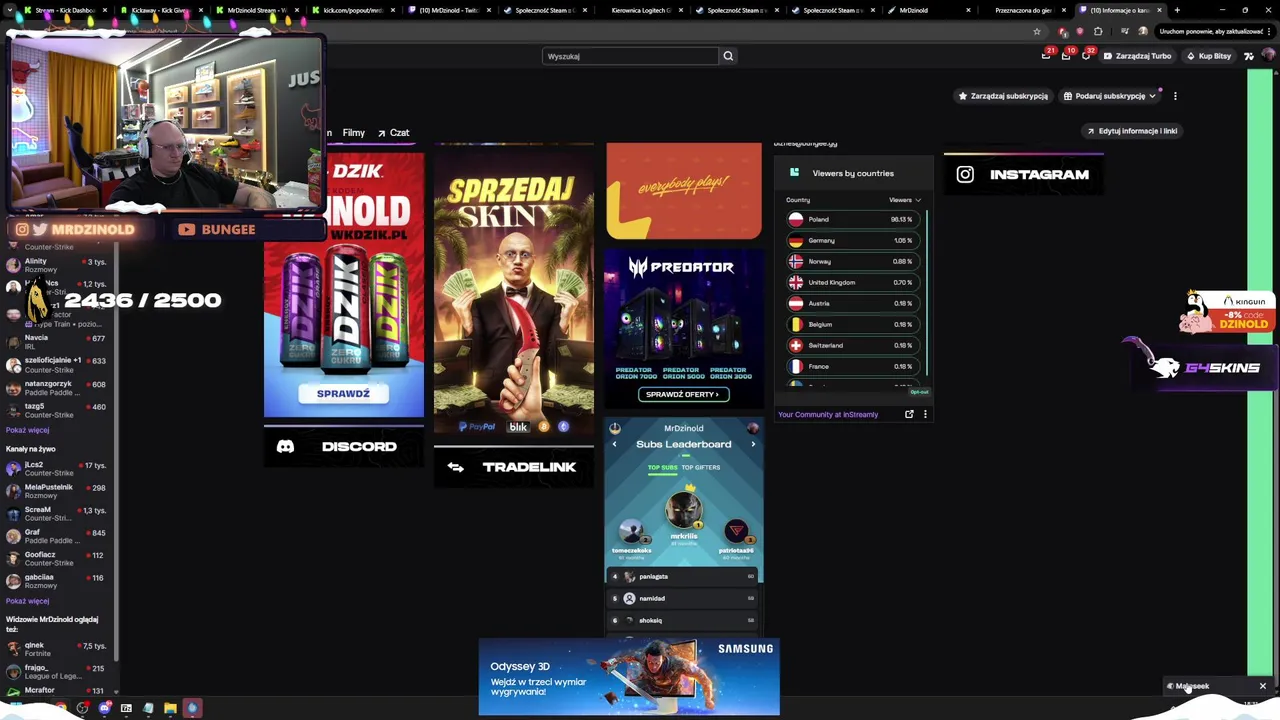The width and height of the screenshot is (1280, 720).
Task: Open the everybody plays! banner
Action: click(x=684, y=191)
